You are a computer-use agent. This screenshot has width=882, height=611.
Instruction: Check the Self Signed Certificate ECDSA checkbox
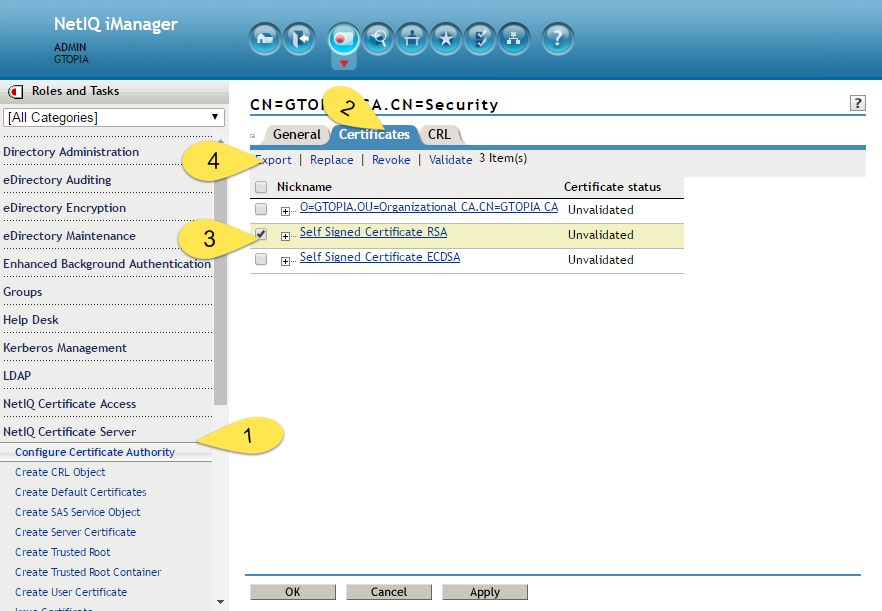coord(263,259)
